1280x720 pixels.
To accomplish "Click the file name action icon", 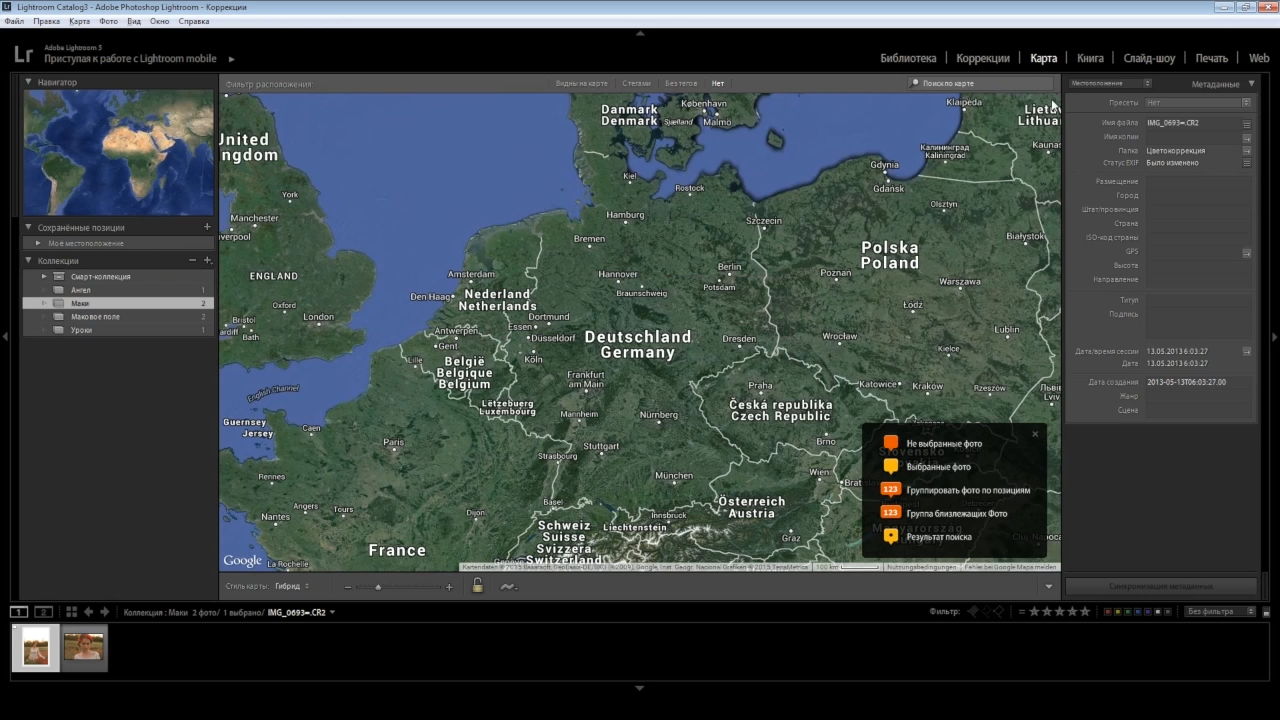I will (1247, 124).
